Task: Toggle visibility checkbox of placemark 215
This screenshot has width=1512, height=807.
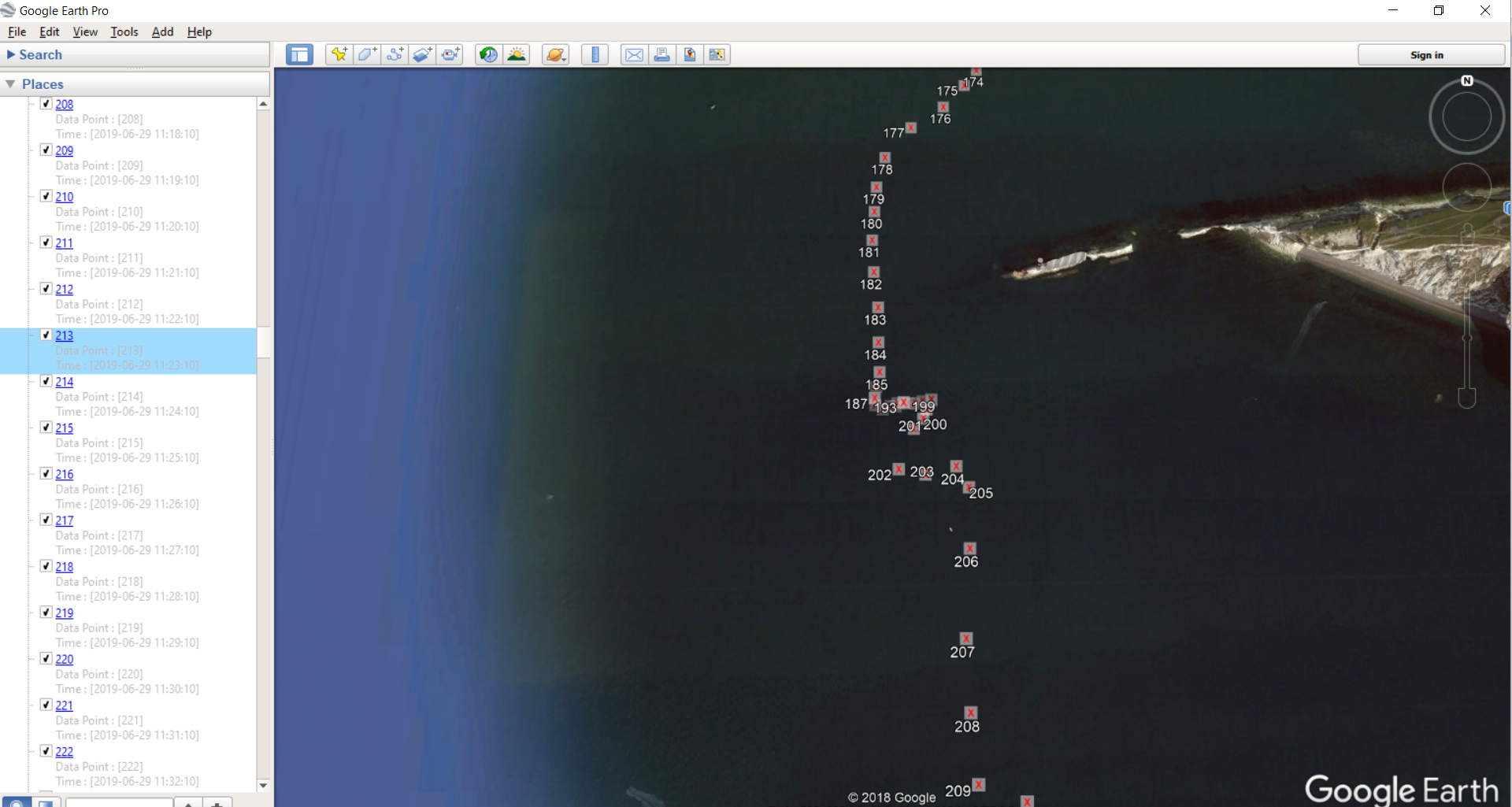Action: [x=46, y=428]
